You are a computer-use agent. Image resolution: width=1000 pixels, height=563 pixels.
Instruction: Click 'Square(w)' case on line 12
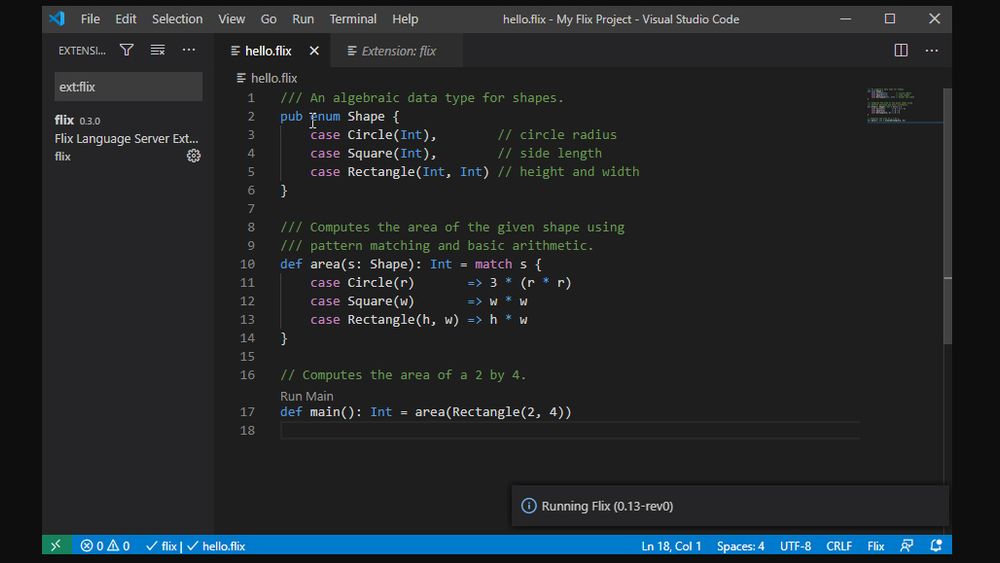[381, 301]
